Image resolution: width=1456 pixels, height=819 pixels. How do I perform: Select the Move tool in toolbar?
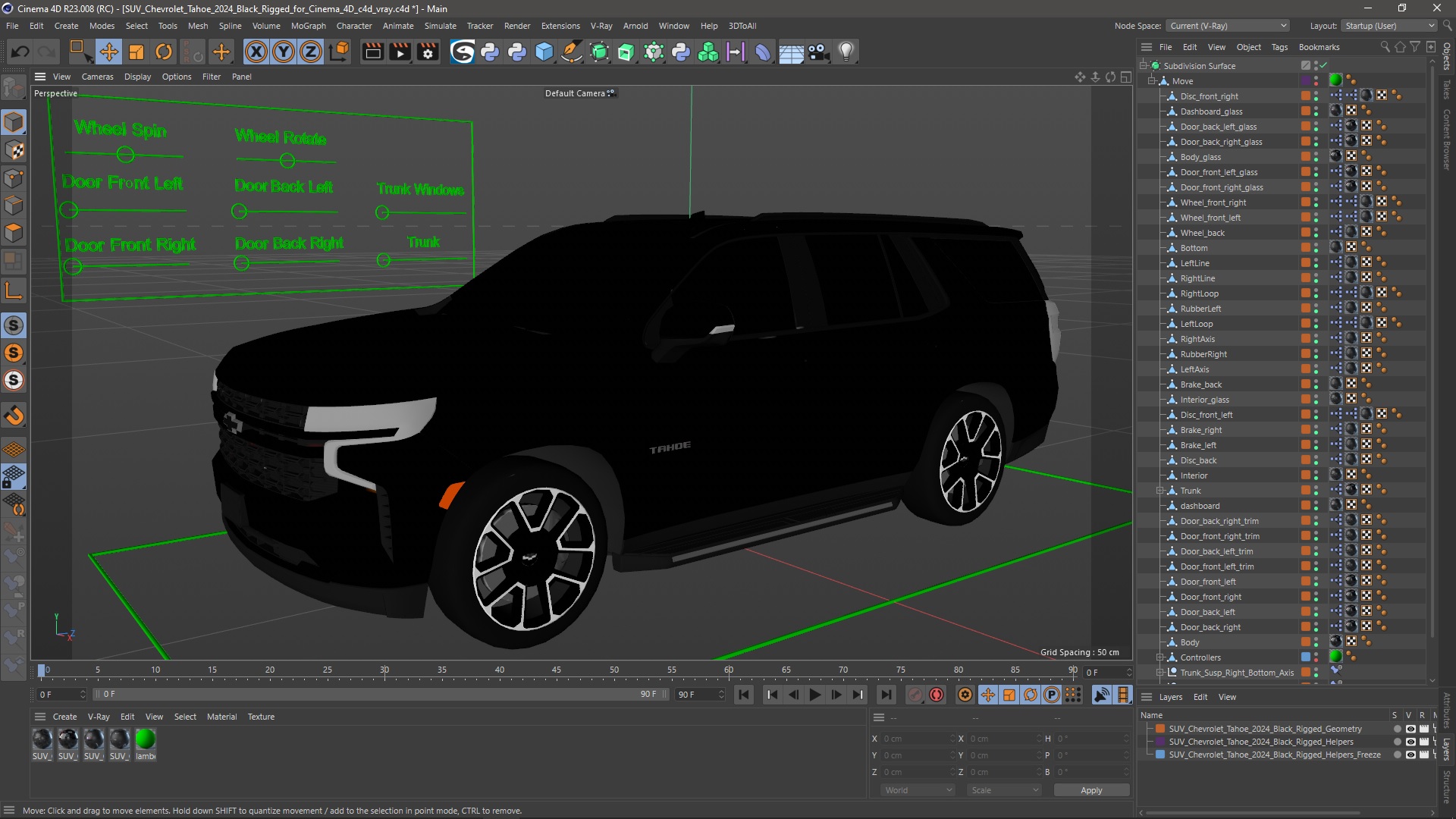(x=108, y=52)
